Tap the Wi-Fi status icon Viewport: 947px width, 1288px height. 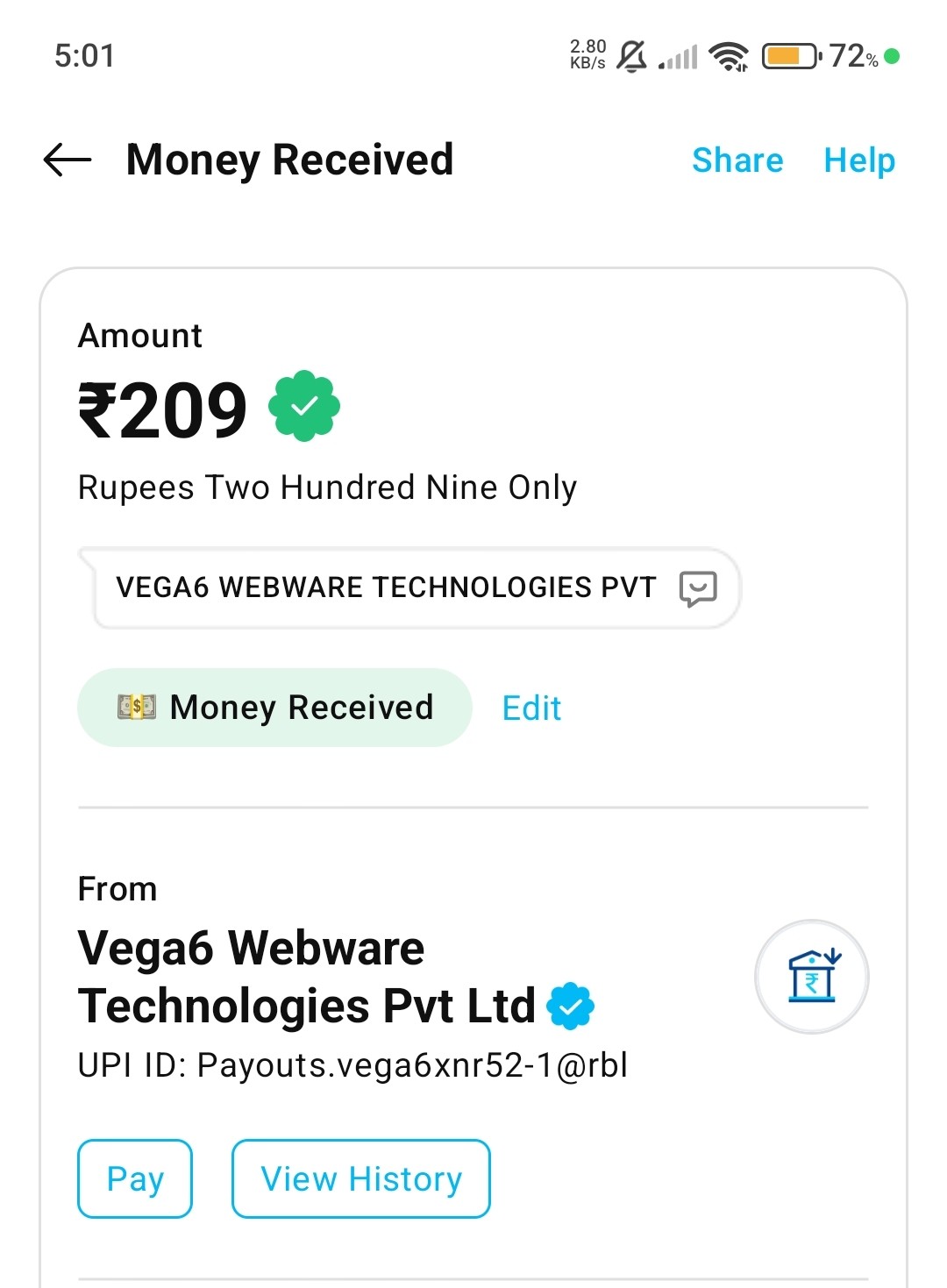[729, 57]
